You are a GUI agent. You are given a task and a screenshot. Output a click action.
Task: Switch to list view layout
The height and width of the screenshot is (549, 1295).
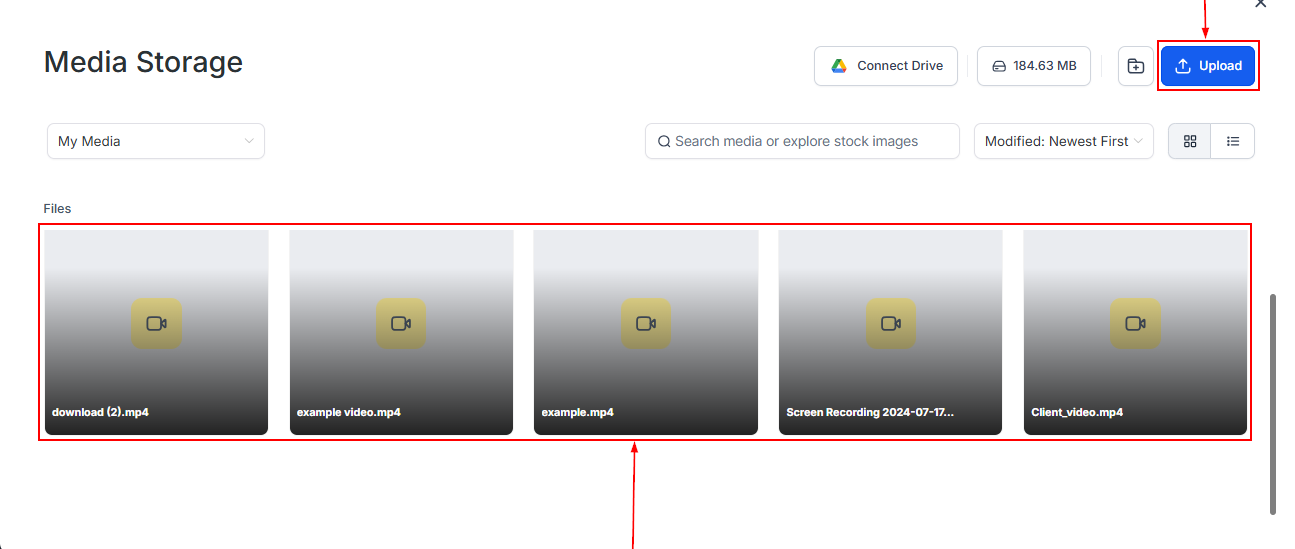tap(1233, 141)
